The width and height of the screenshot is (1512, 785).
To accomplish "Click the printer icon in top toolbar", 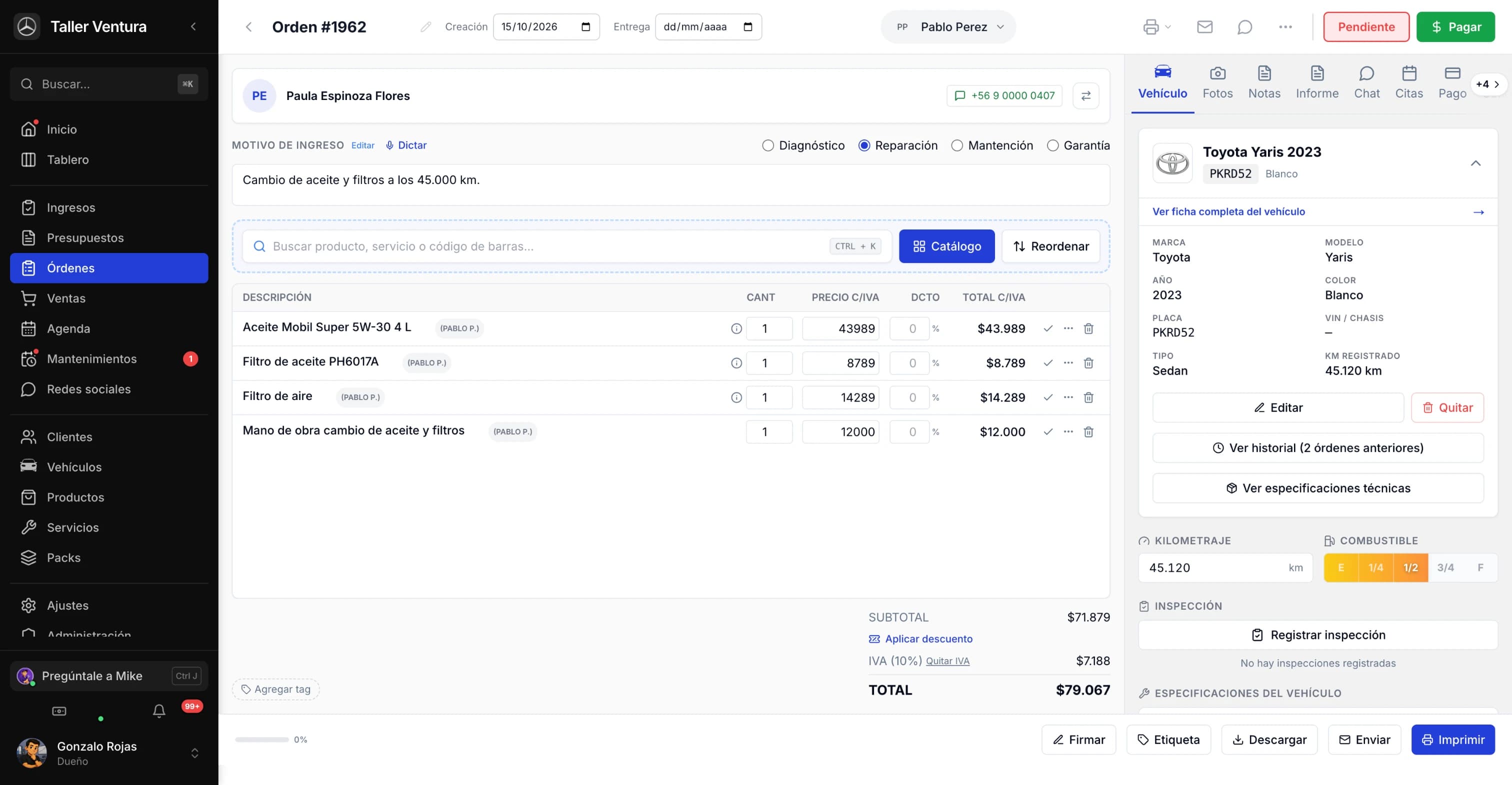I will (x=1151, y=27).
